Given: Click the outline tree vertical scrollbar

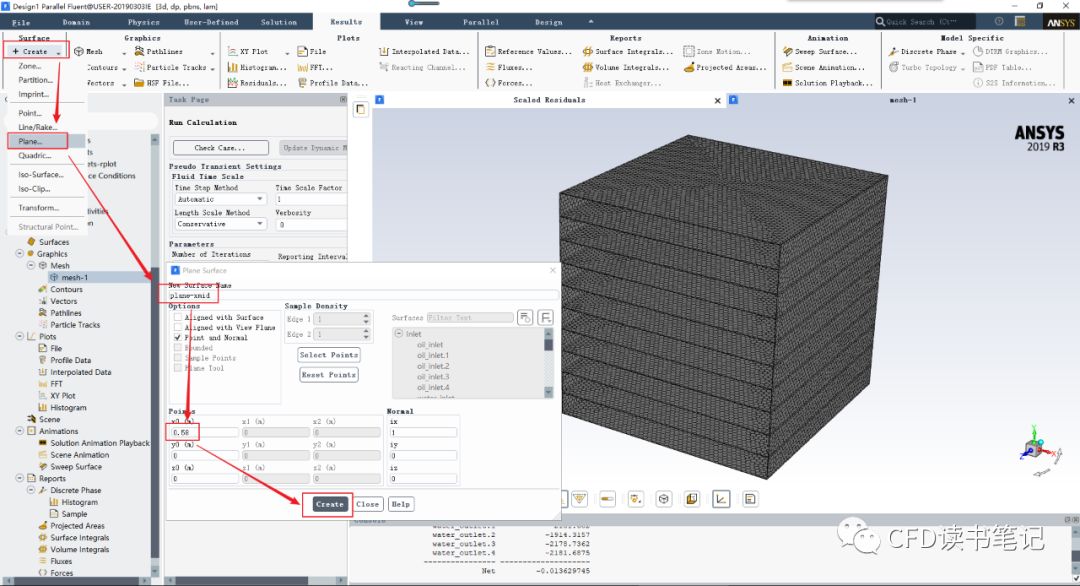Looking at the screenshot, I should click(x=155, y=355).
